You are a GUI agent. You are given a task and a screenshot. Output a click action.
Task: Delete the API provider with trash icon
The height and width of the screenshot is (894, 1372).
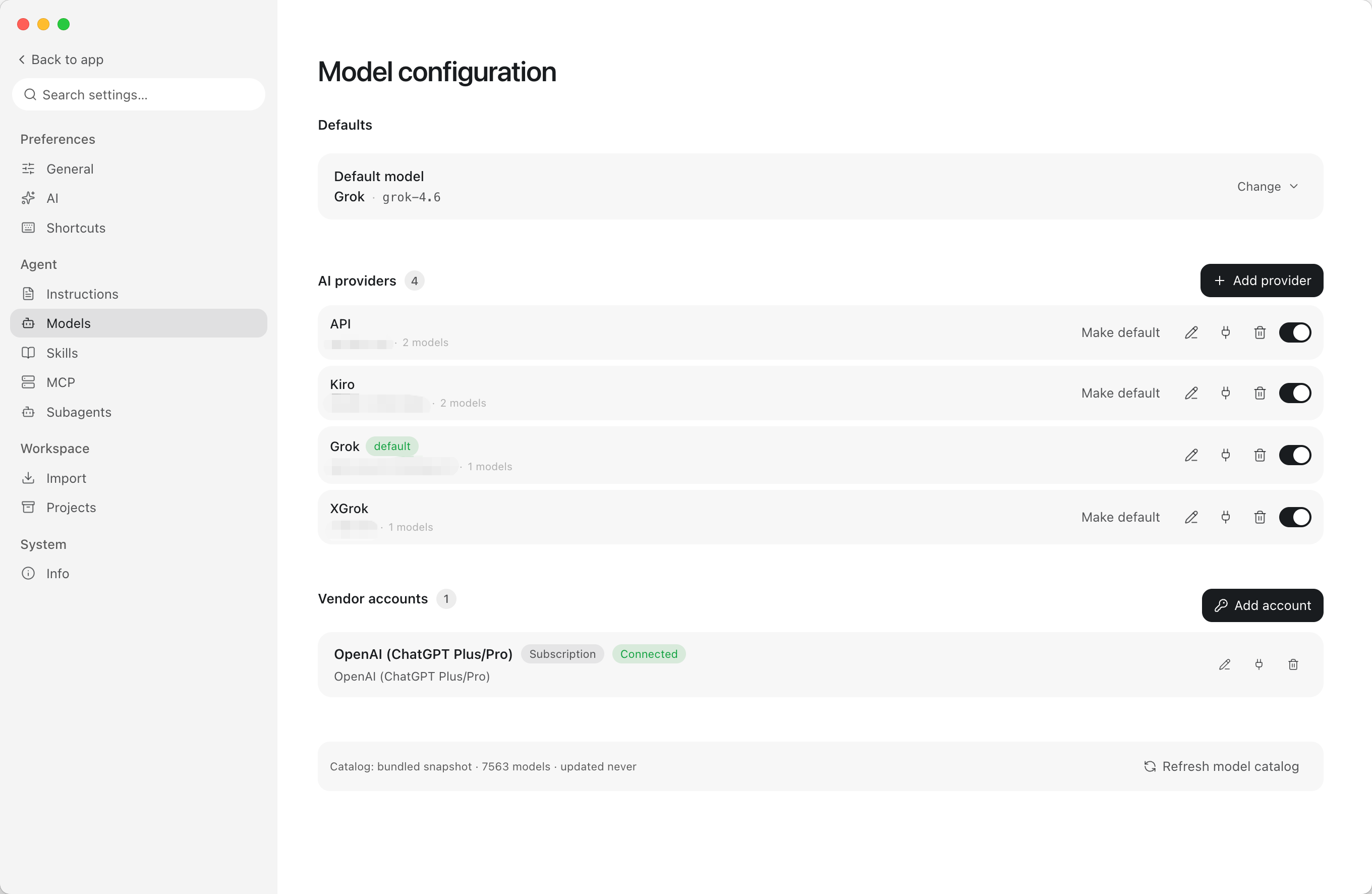point(1260,333)
